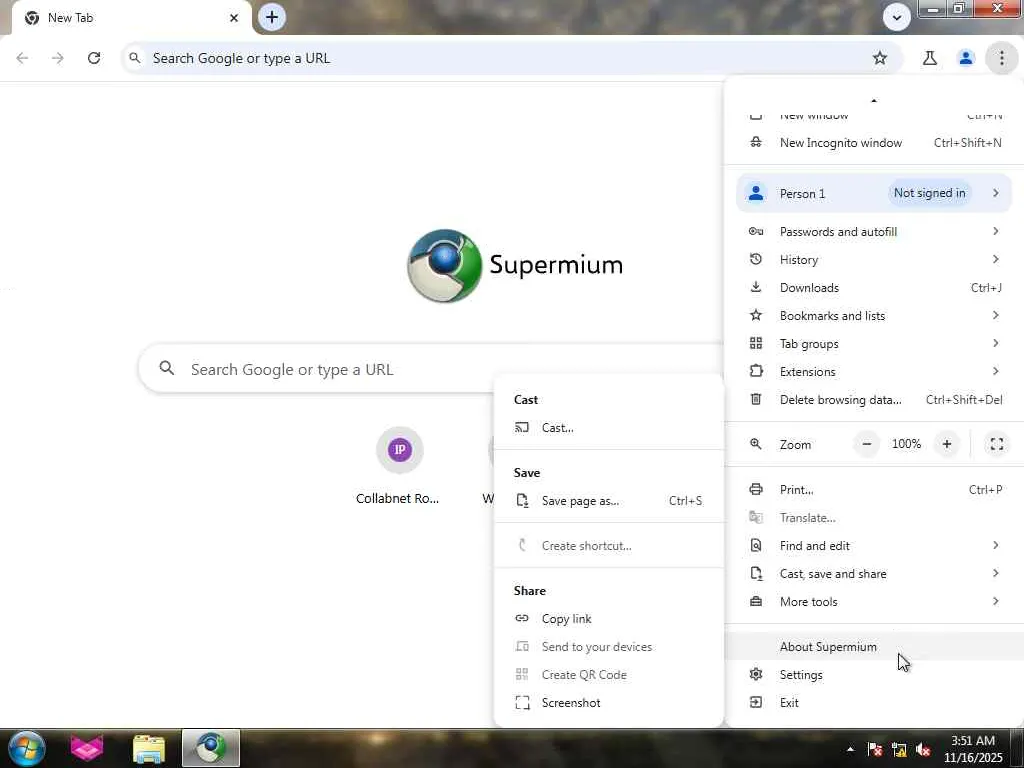
Task: Expand Passwords and autofill submenu
Action: [874, 231]
